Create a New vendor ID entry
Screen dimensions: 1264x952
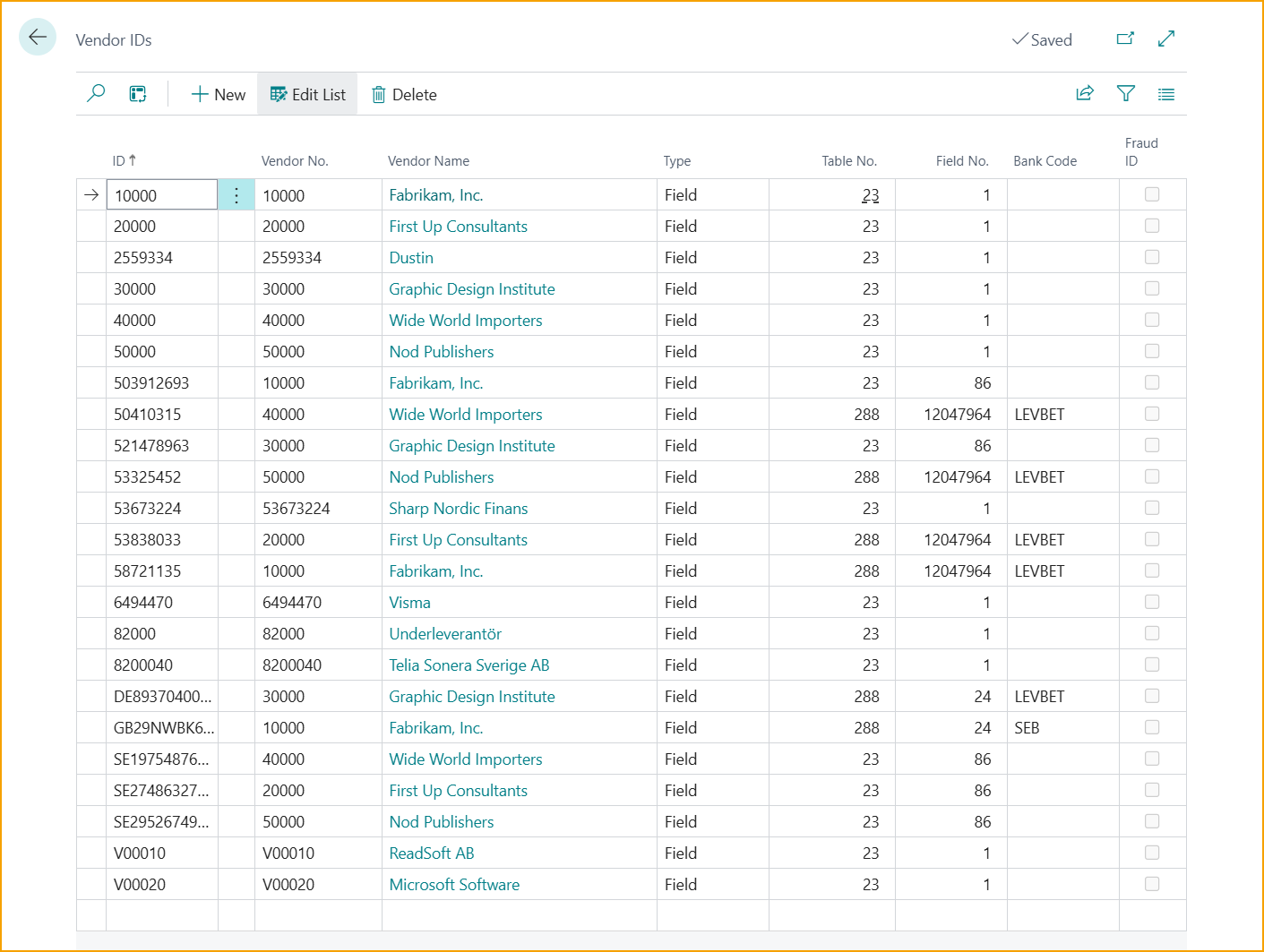tap(218, 93)
